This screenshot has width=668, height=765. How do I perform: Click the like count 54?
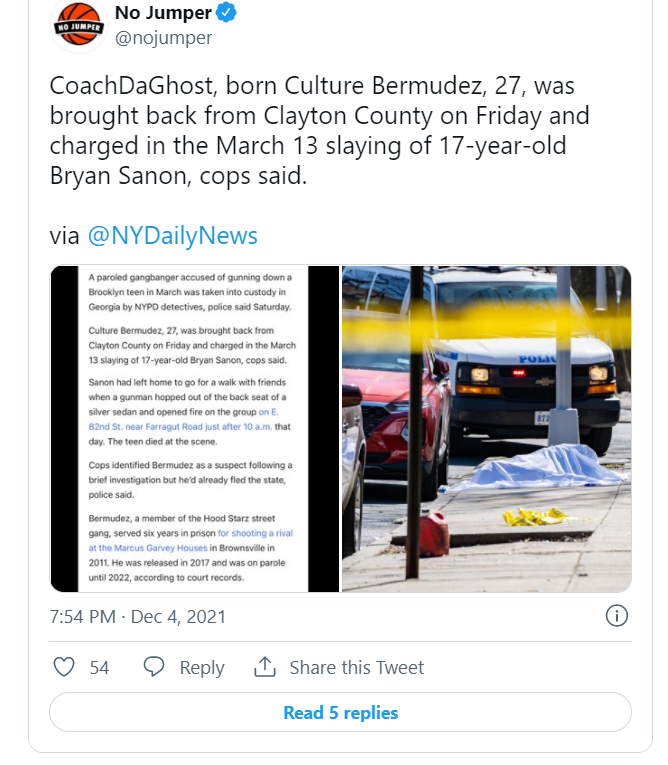(99, 668)
